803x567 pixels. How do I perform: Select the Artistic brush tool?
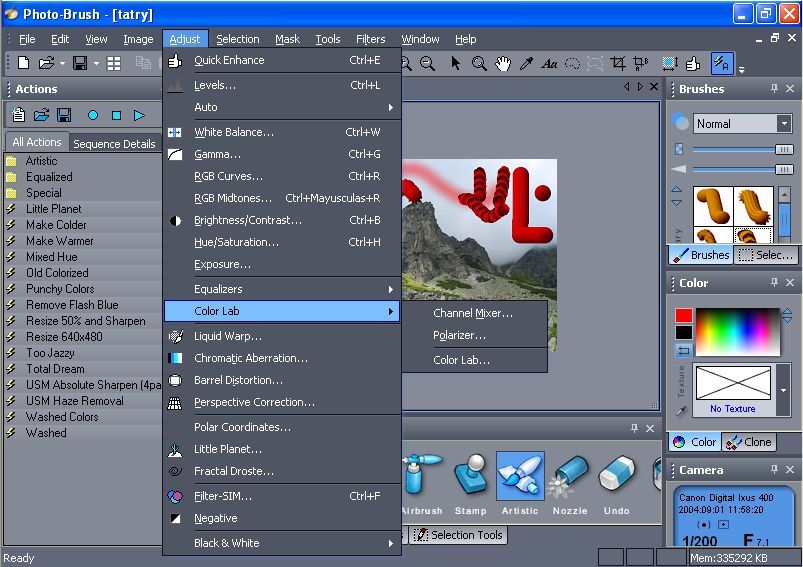coord(520,485)
